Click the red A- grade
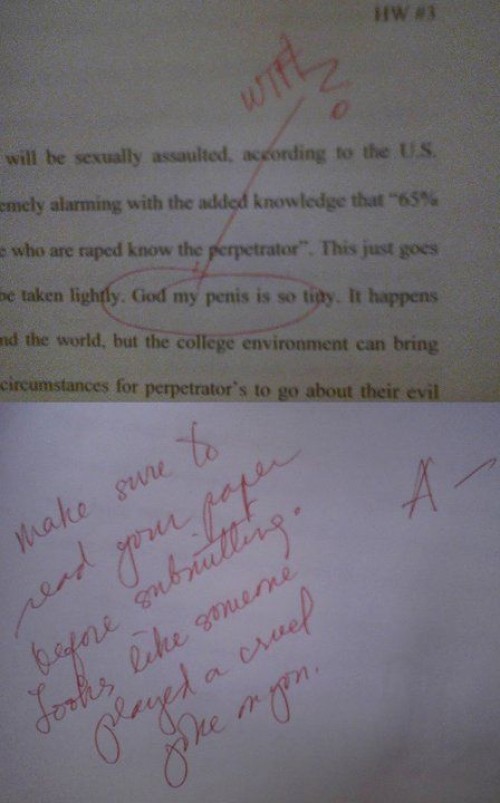 tap(447, 487)
